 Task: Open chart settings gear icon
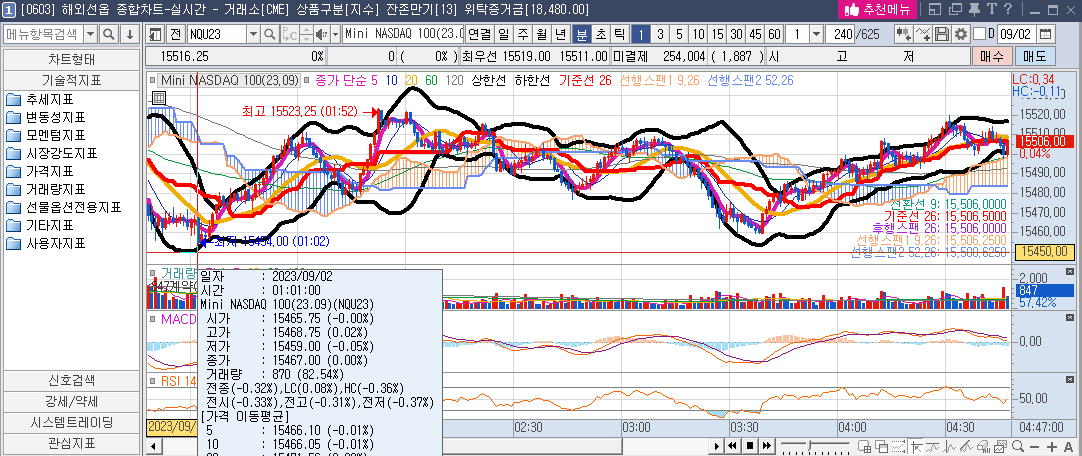(961, 34)
